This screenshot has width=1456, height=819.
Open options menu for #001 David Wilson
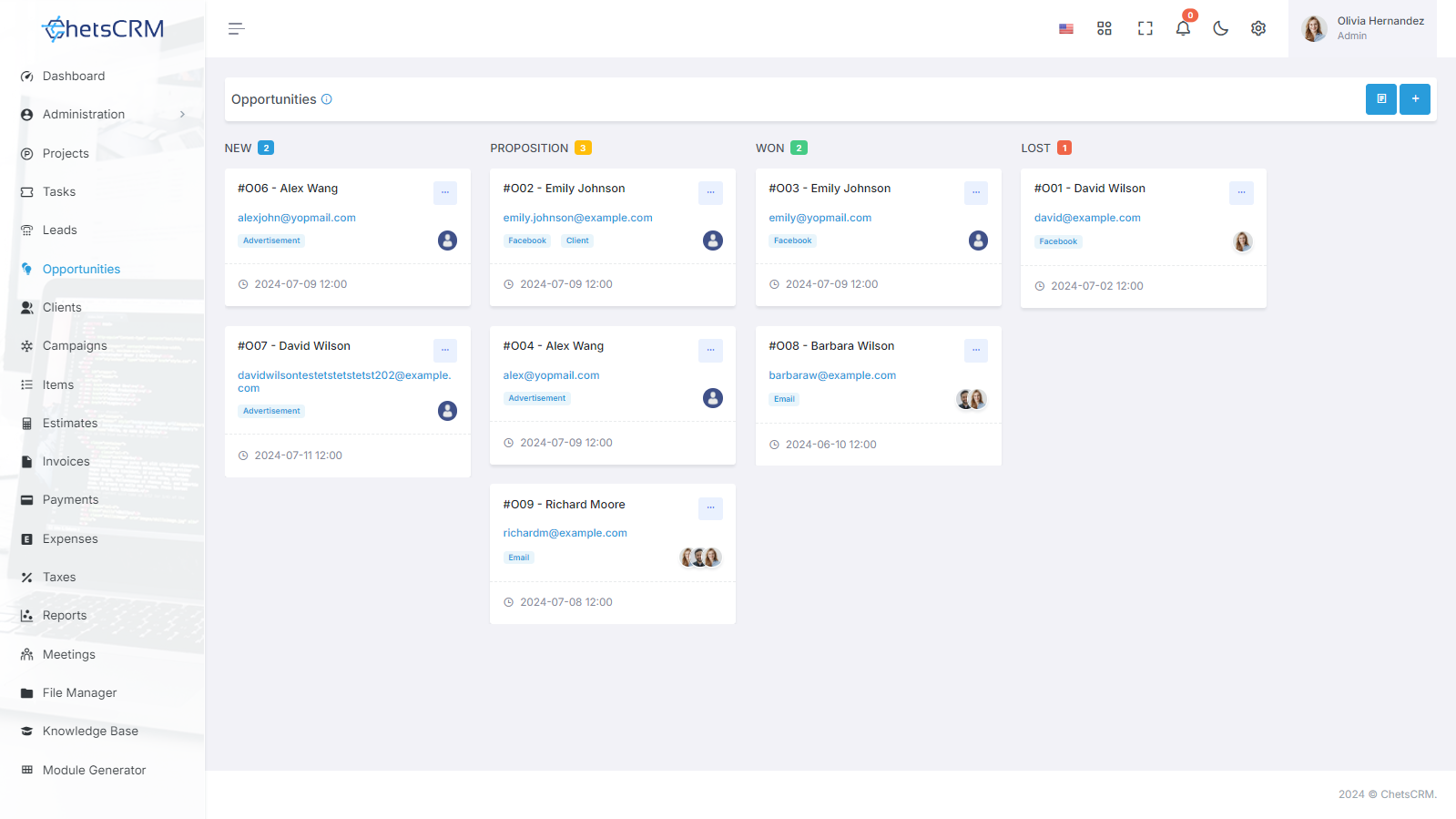(1241, 192)
